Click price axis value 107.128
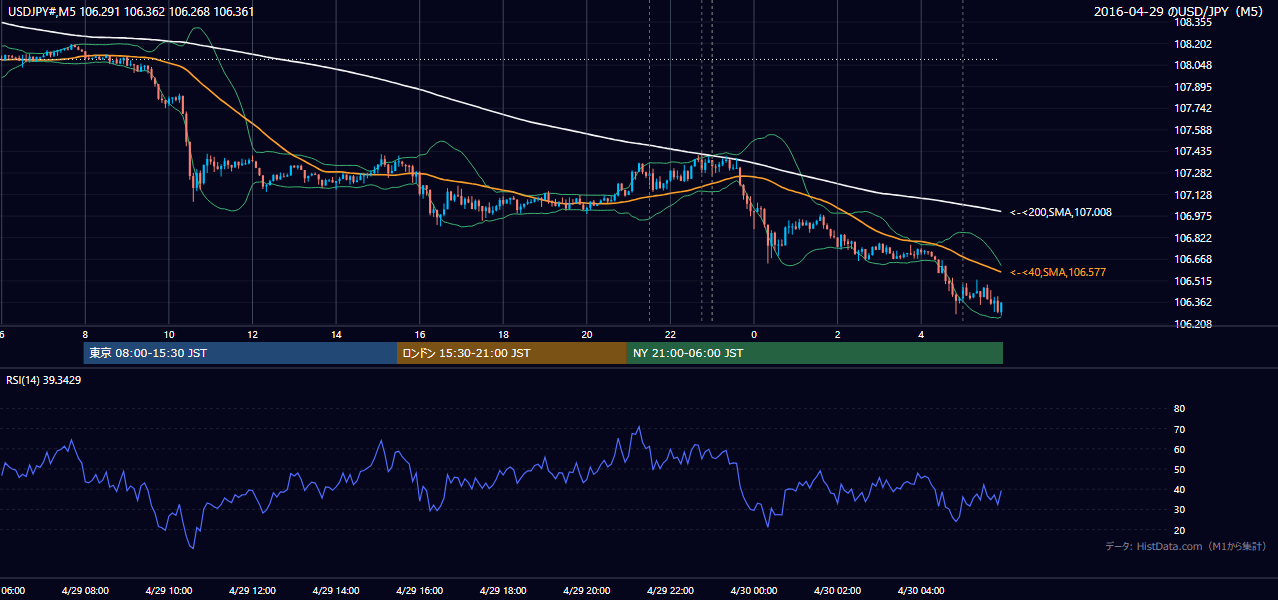This screenshot has height=600, width=1278. click(x=1193, y=195)
